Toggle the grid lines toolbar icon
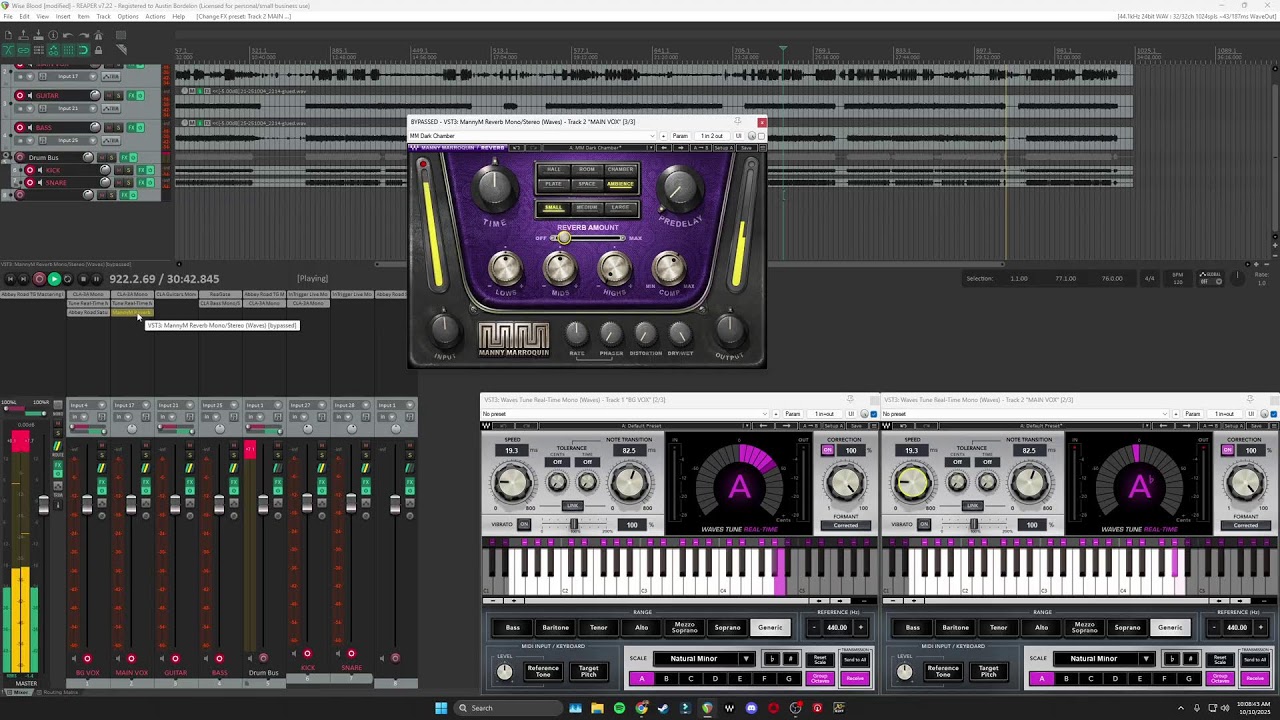The width and height of the screenshot is (1280, 720). pos(68,50)
